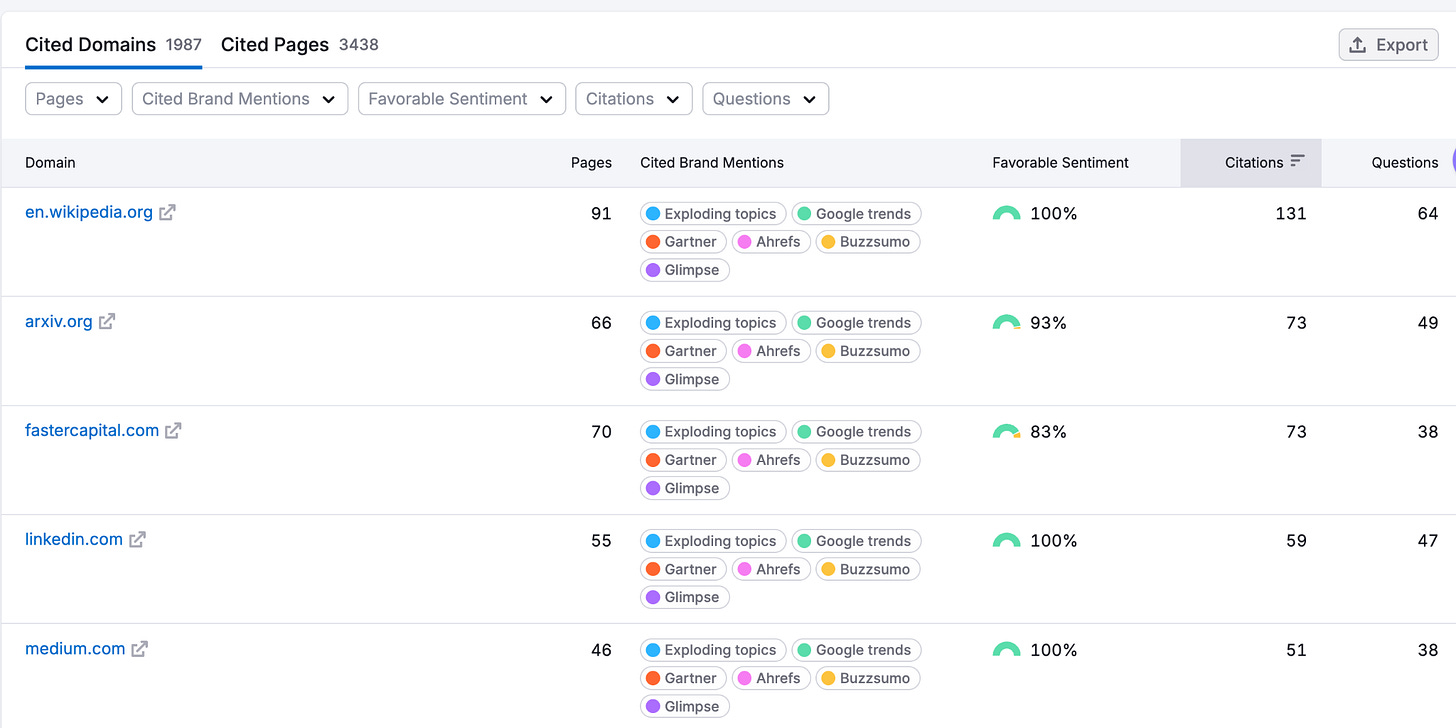Click Exploding topics tag in en.wikipedia.org row

pos(713,214)
